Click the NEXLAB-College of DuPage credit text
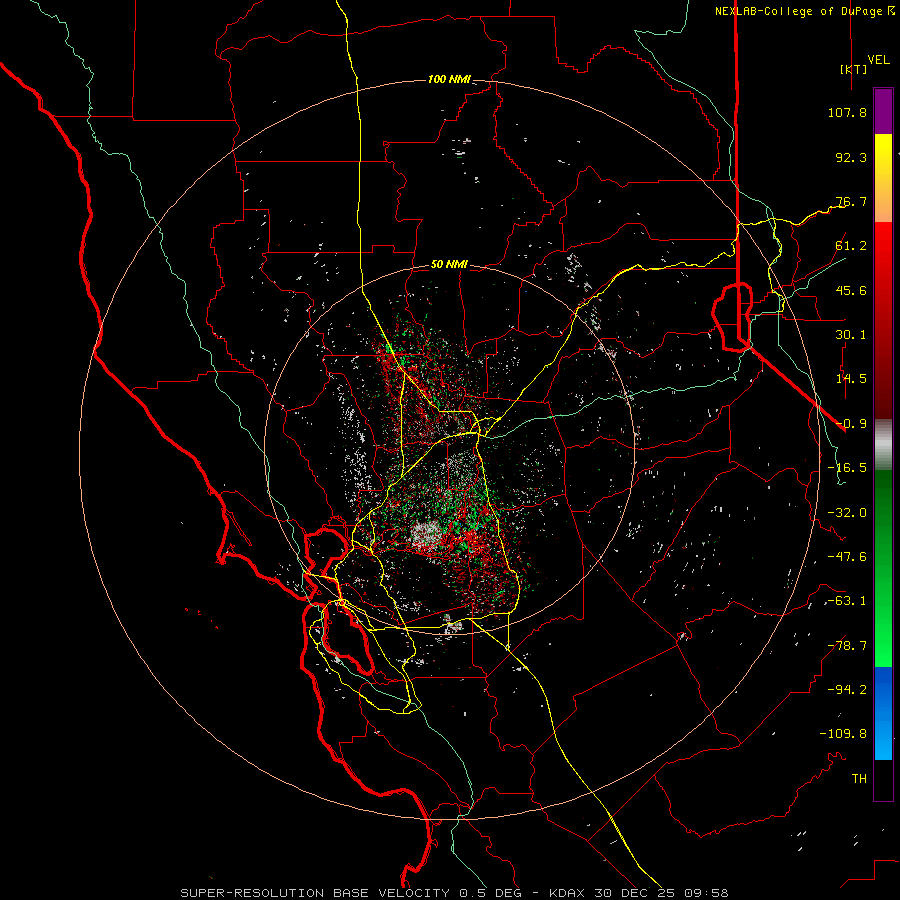 click(x=798, y=11)
